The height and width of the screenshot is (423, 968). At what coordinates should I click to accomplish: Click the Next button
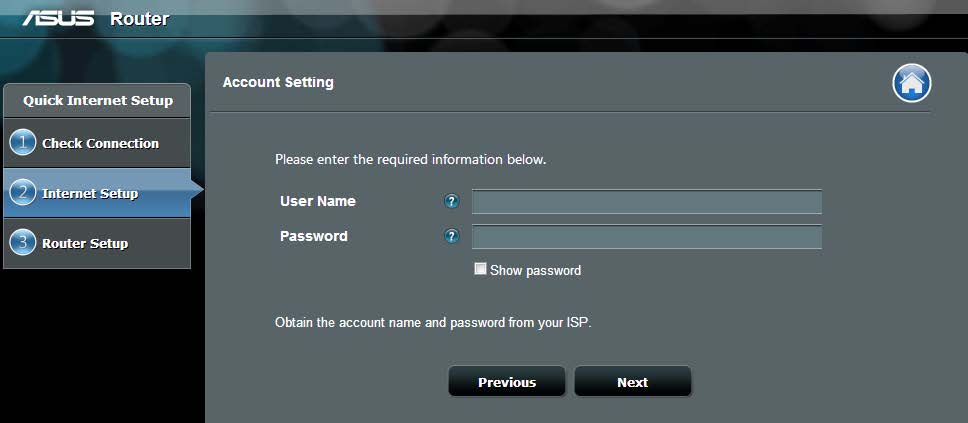(x=633, y=382)
